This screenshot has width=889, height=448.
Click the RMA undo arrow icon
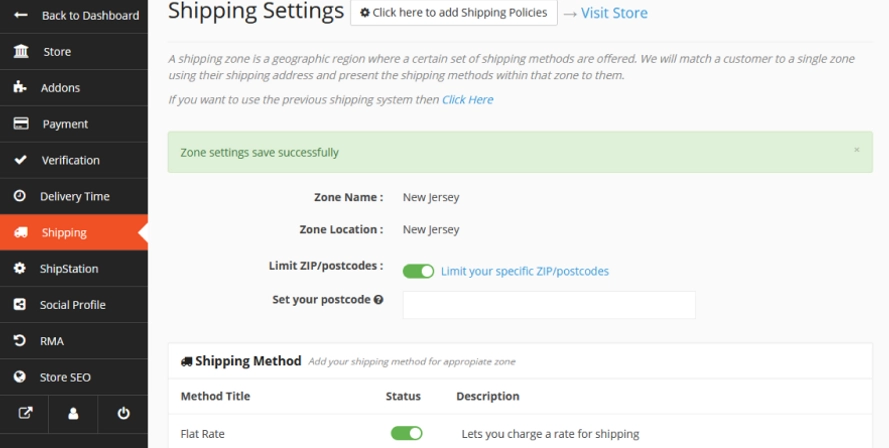tap(19, 340)
